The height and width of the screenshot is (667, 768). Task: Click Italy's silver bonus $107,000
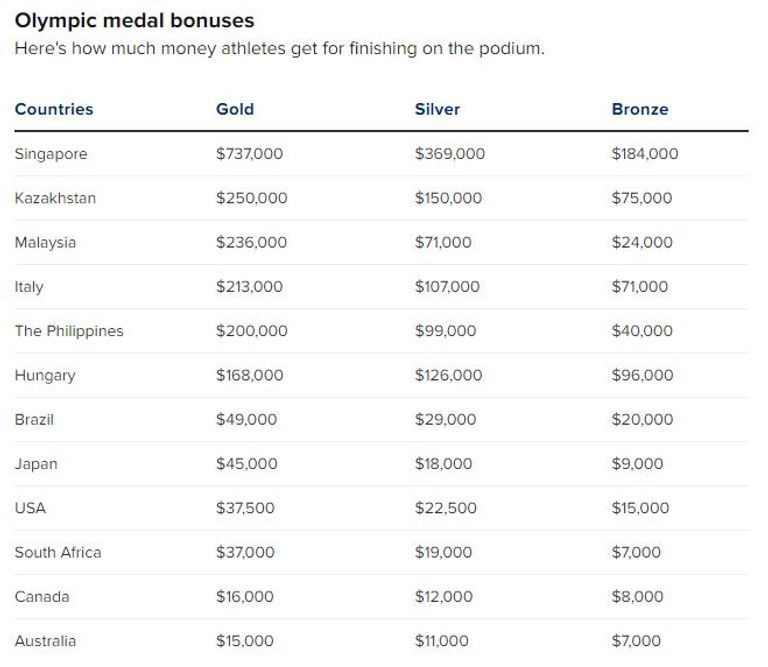tap(447, 287)
